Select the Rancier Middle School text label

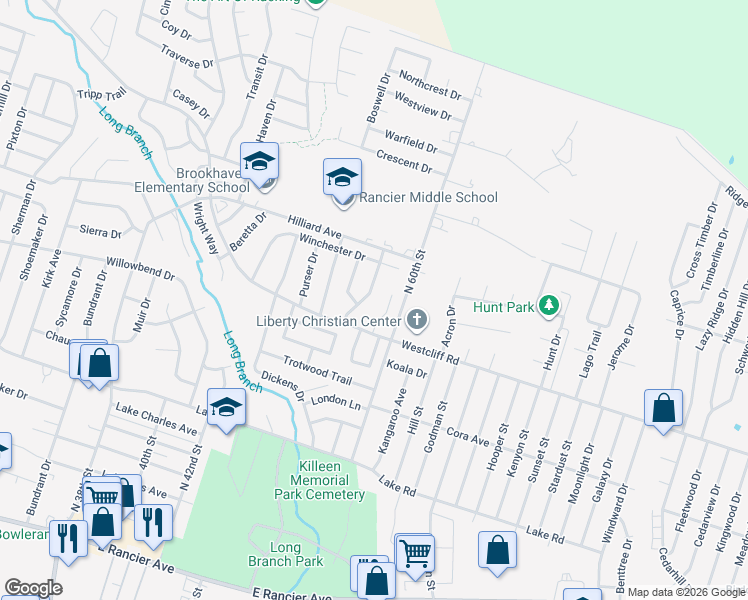[428, 197]
